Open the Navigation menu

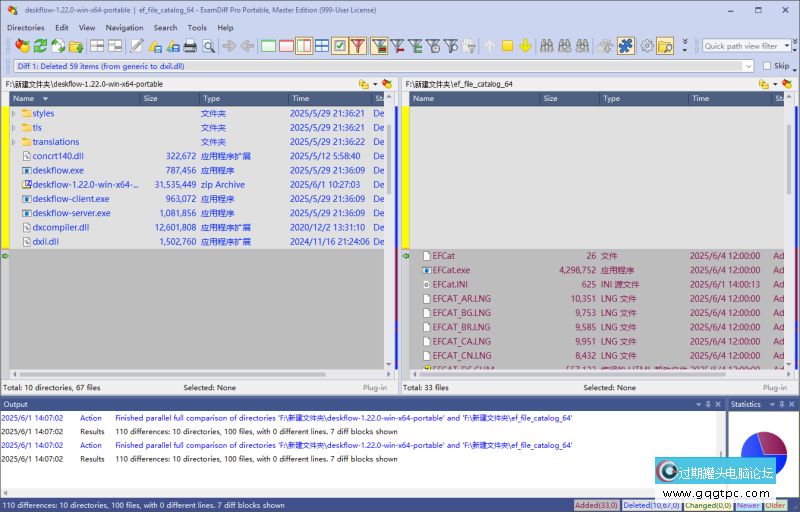(x=124, y=28)
